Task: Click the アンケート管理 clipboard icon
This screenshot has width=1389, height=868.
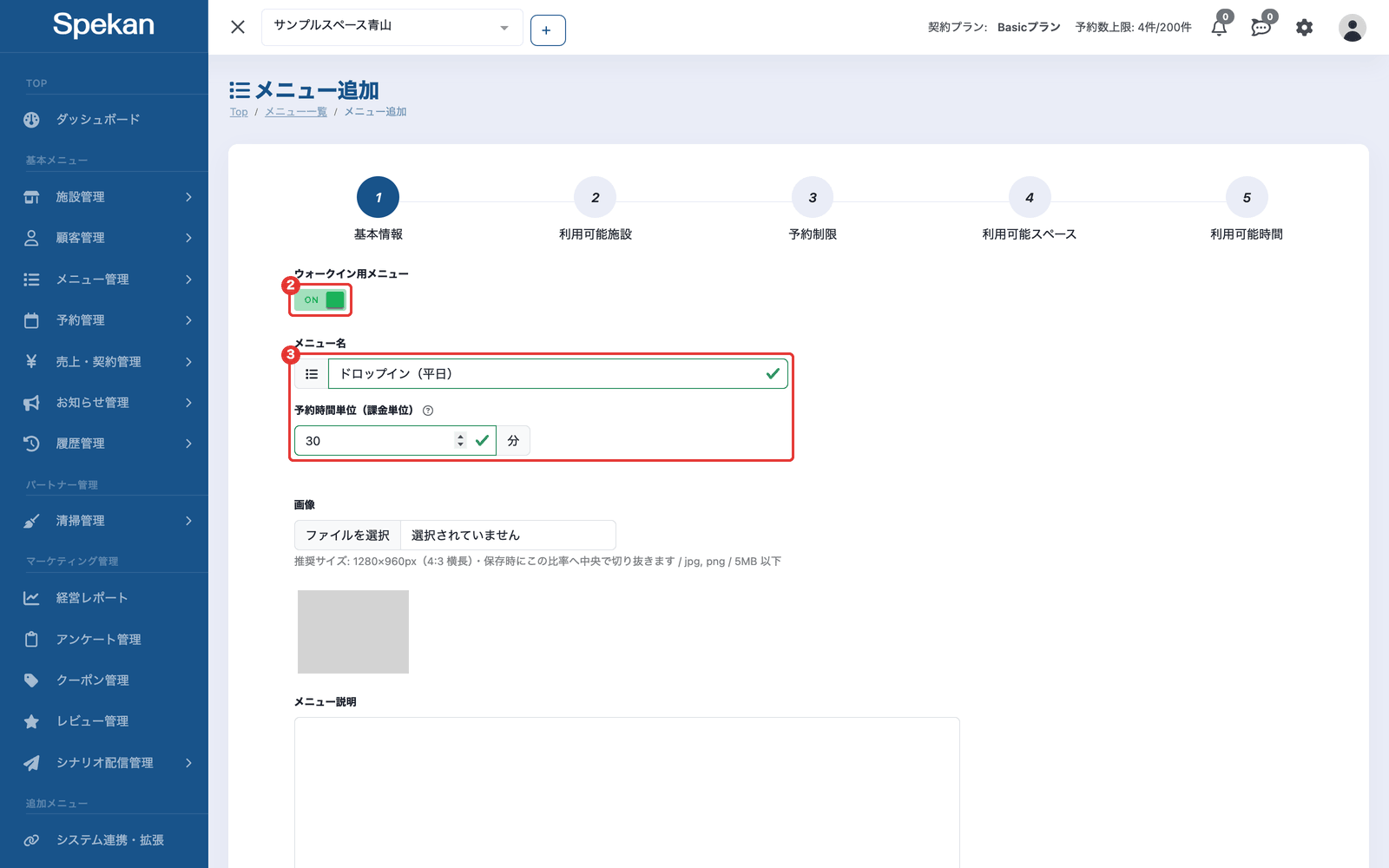Action: tap(31, 640)
